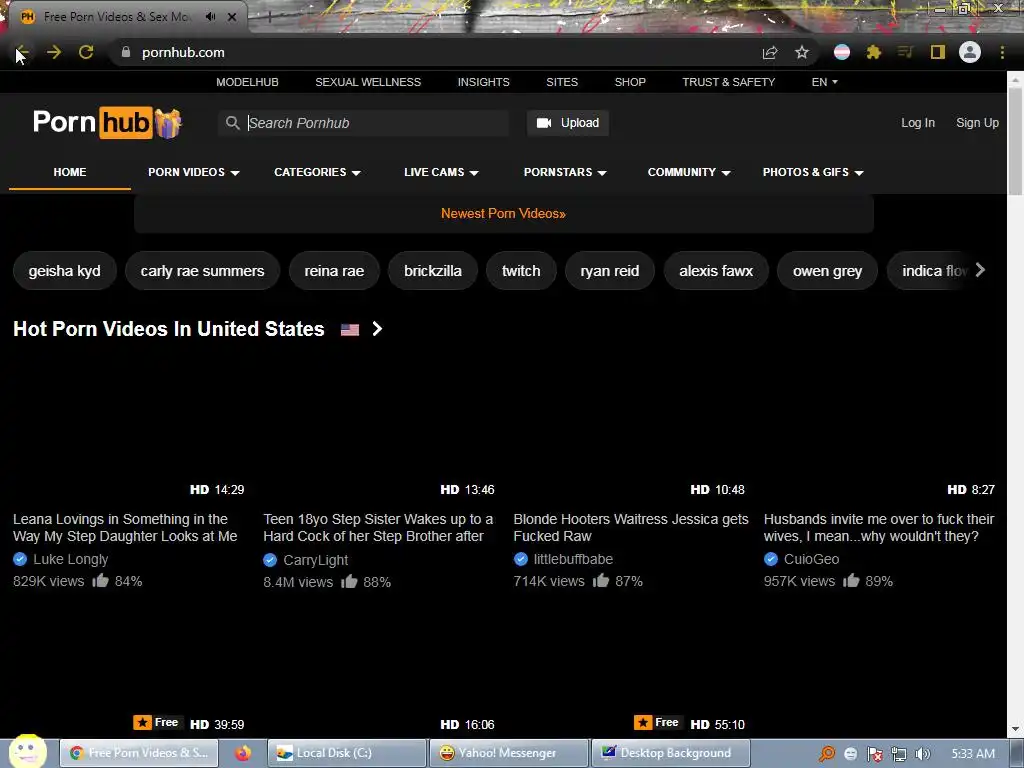This screenshot has height=768, width=1024.
Task: Bookmark this page with the star icon
Action: (x=802, y=52)
